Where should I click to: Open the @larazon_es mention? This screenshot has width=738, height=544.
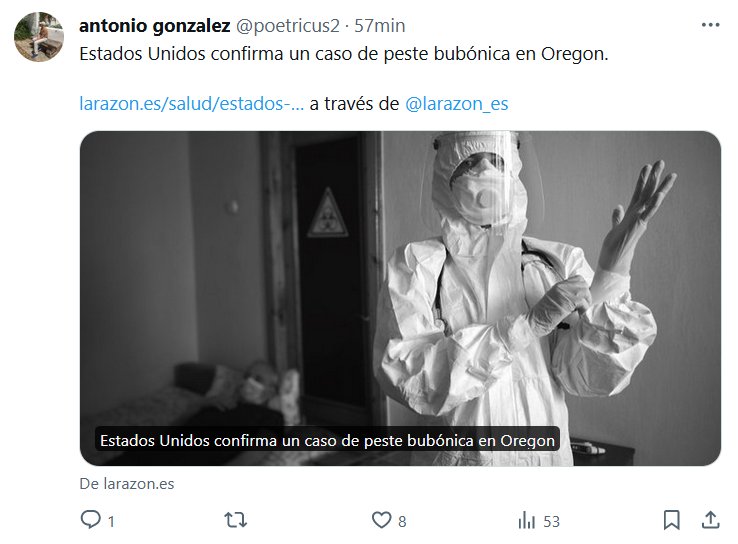(x=457, y=104)
